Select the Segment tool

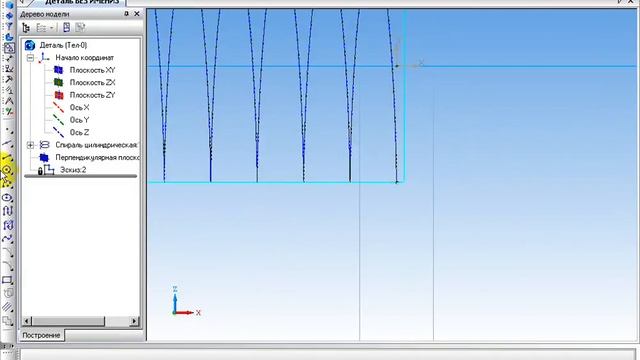pyautogui.click(x=7, y=157)
